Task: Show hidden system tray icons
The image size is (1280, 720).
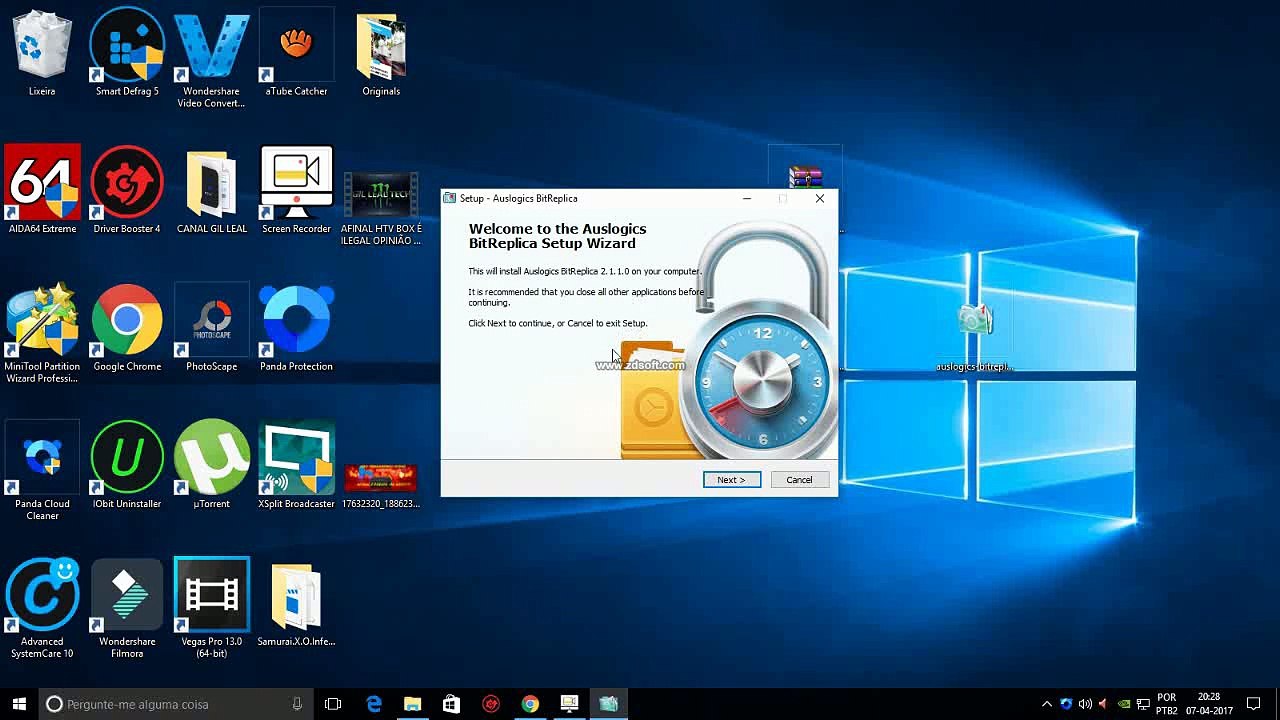Action: click(1047, 704)
